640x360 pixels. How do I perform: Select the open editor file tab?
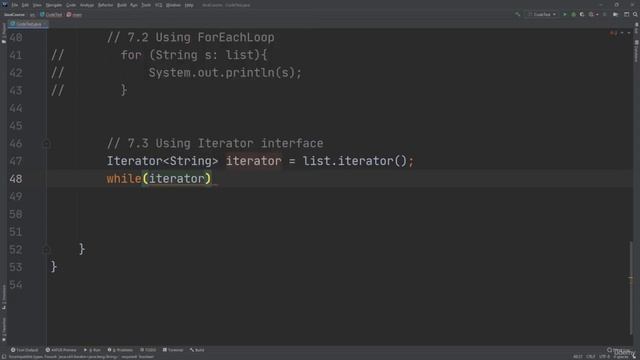28,24
